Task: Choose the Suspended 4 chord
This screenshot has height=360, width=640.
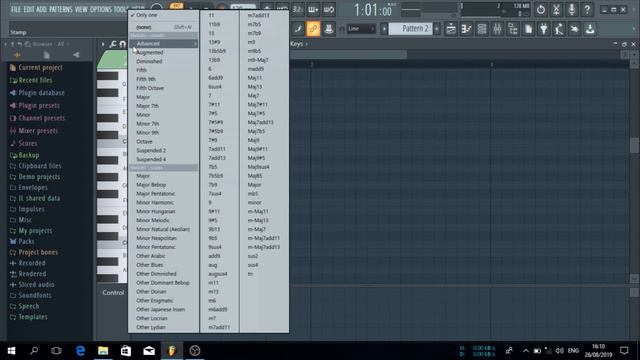Action: click(163, 160)
